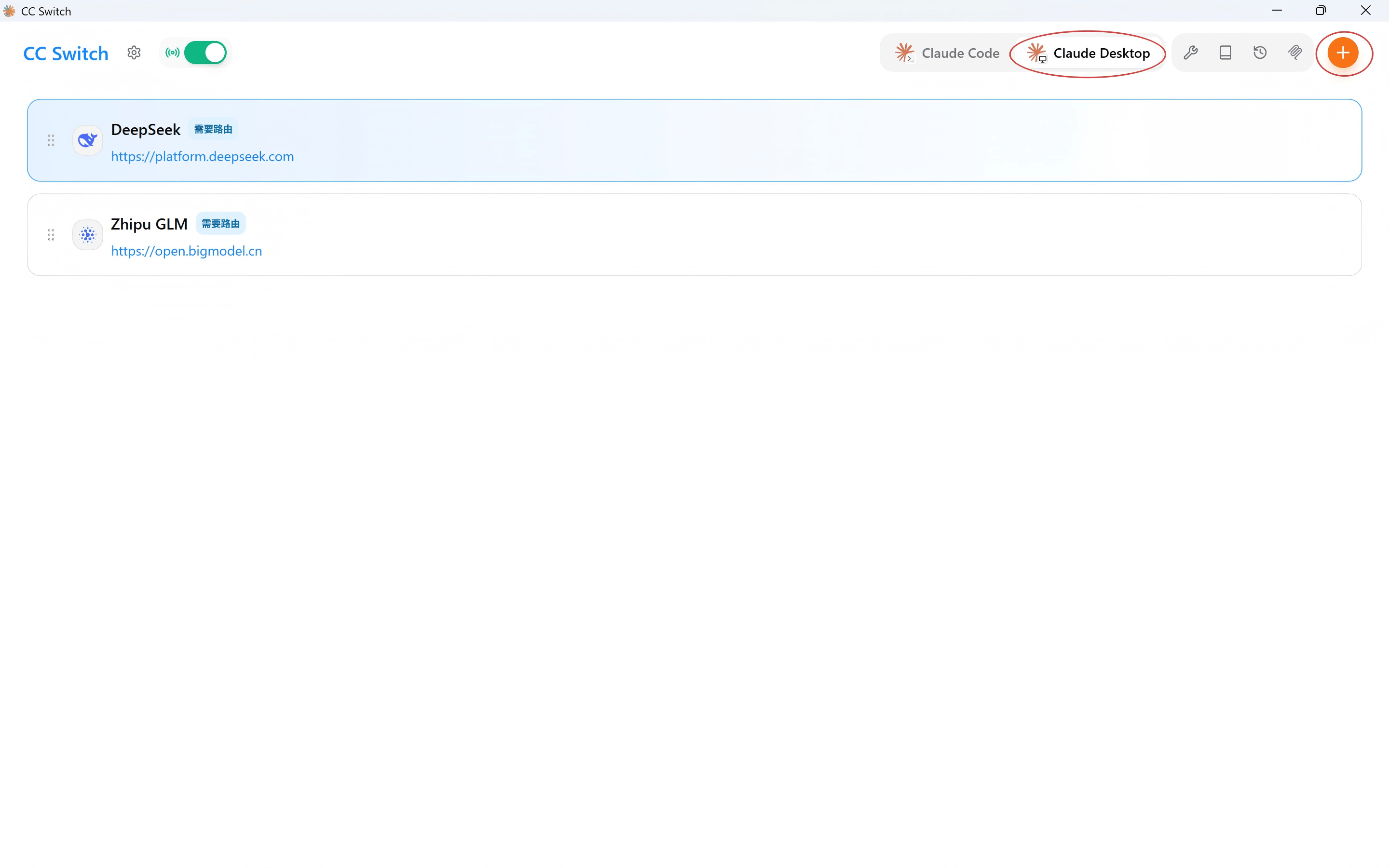
Task: Select the Claude Desktop tab
Action: [1088, 53]
